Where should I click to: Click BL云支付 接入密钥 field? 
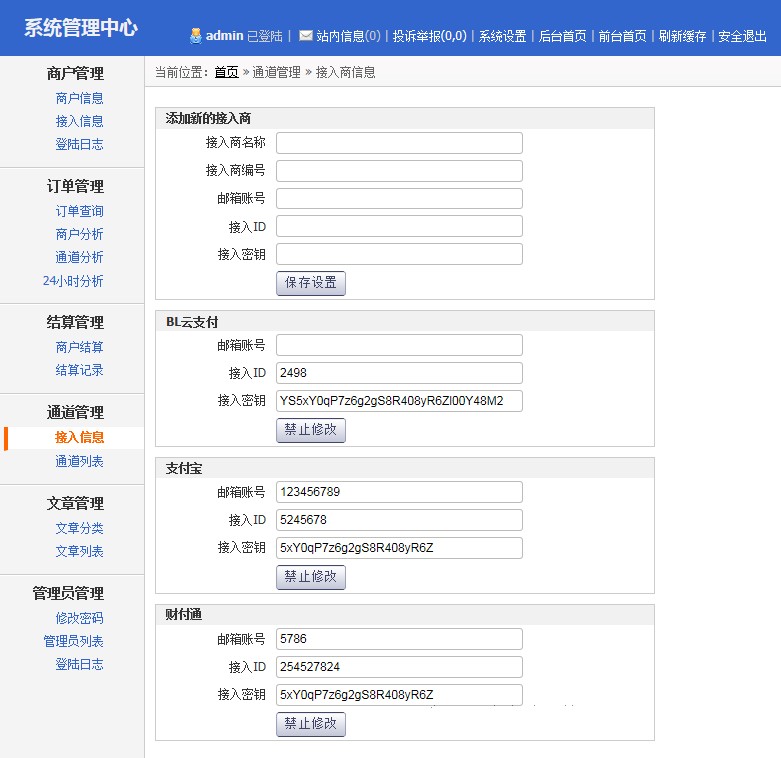399,401
